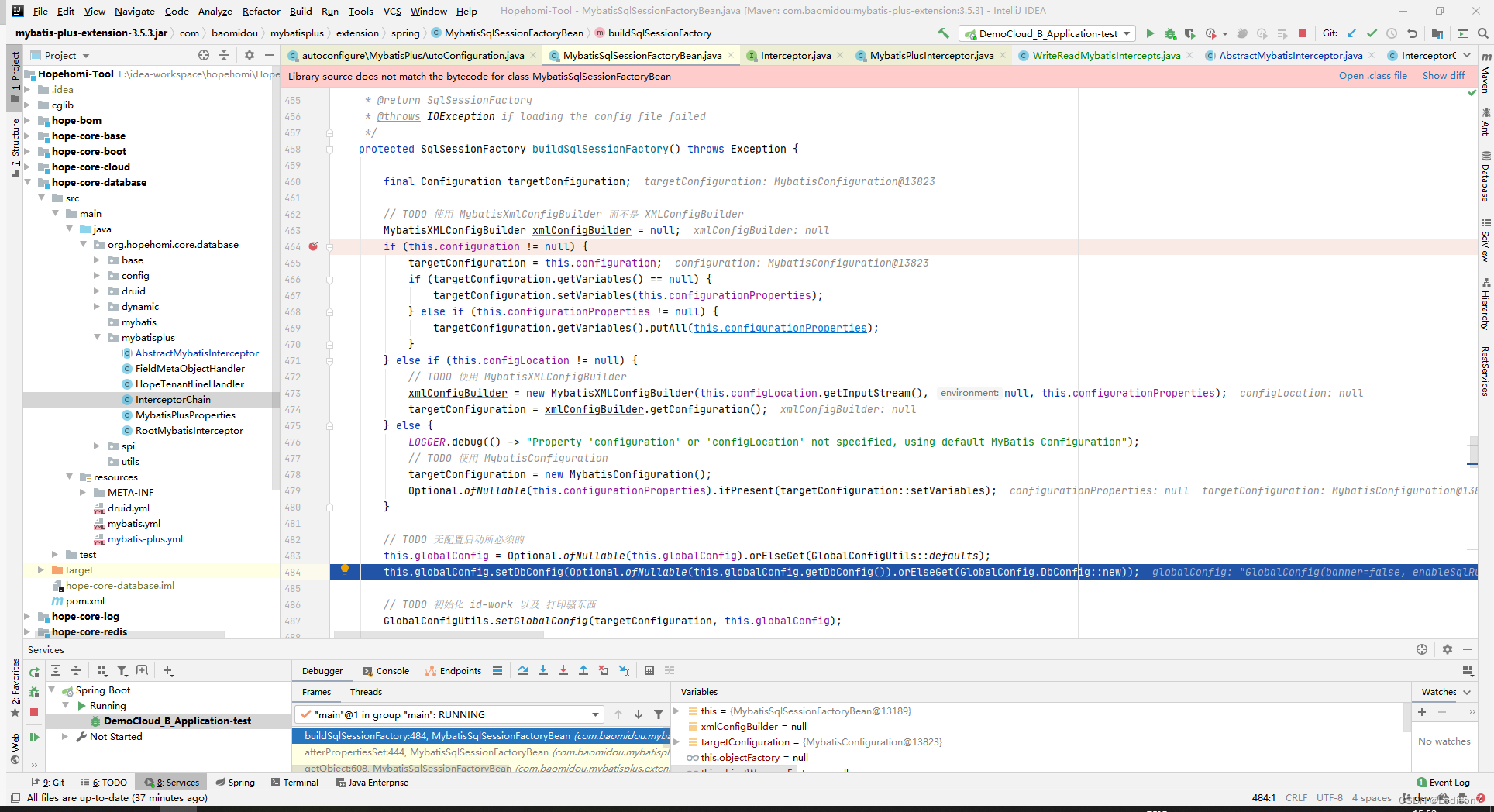Click the Show diff link
The width and height of the screenshot is (1494, 812).
[1444, 76]
